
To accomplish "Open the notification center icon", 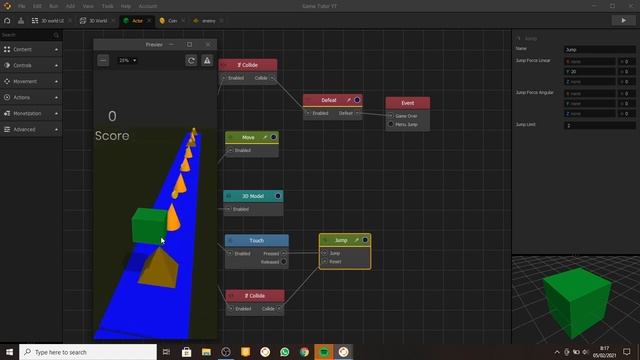I will 627,352.
